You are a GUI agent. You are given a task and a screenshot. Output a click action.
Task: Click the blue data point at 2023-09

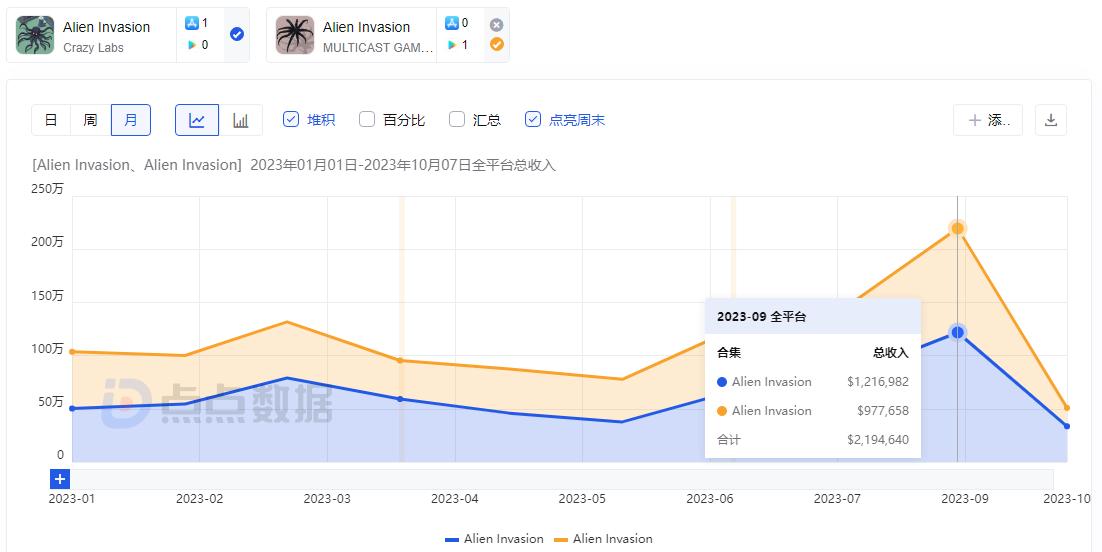point(957,332)
